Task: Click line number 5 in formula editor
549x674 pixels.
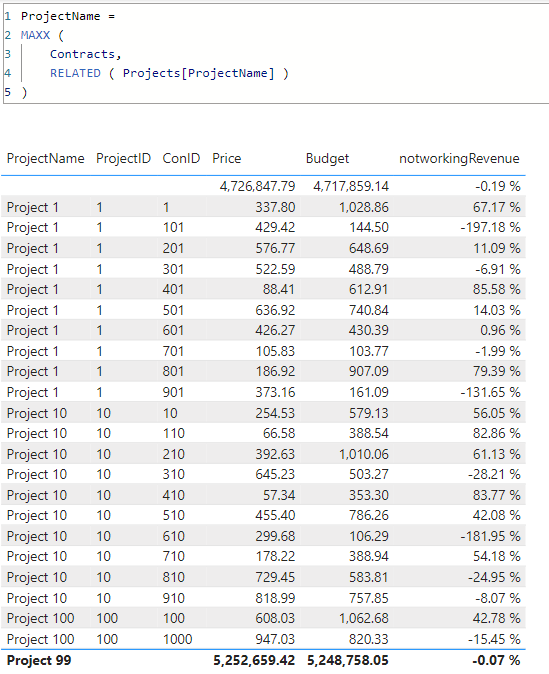Action: point(8,92)
